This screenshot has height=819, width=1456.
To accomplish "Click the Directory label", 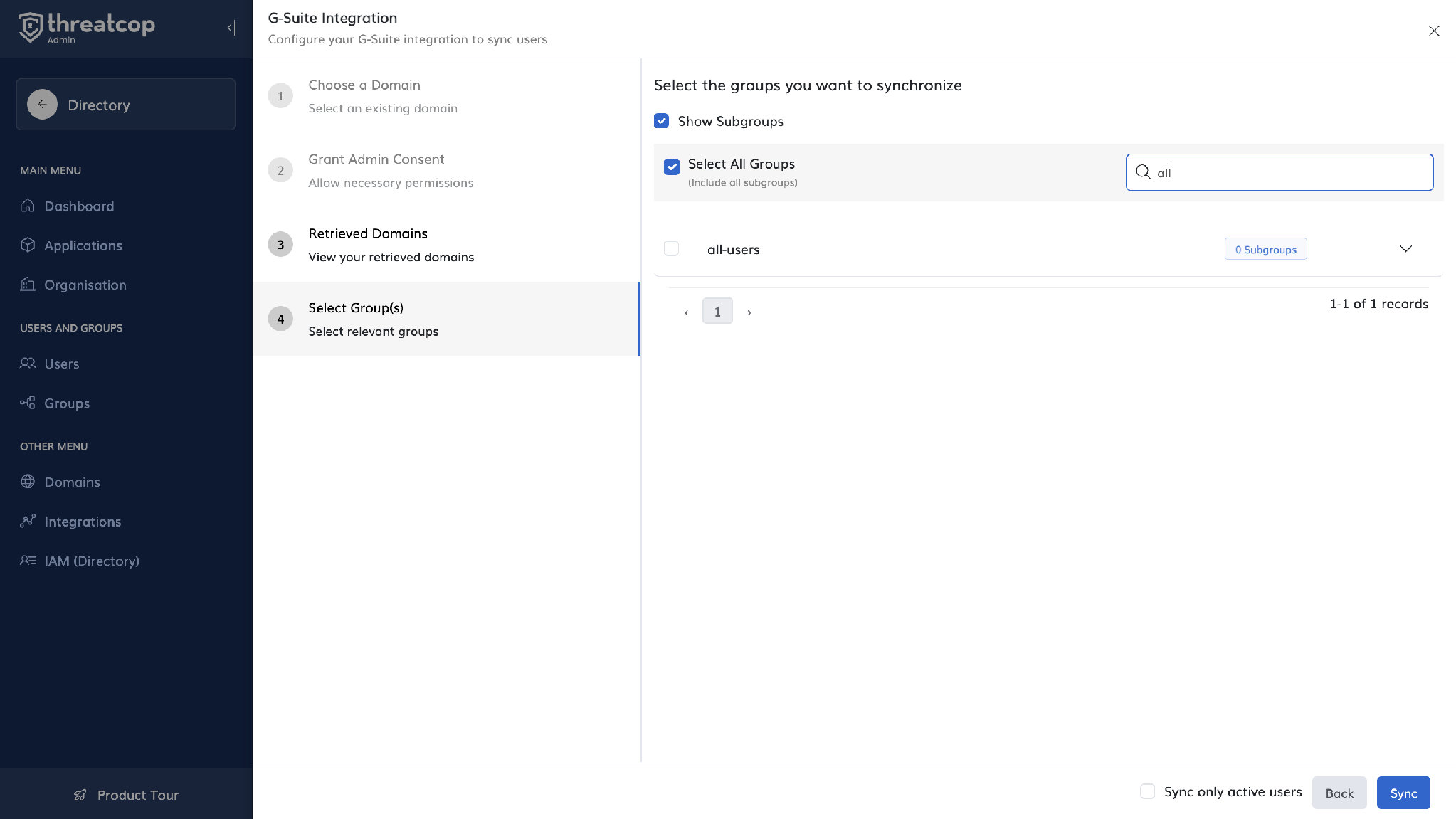I will point(99,105).
